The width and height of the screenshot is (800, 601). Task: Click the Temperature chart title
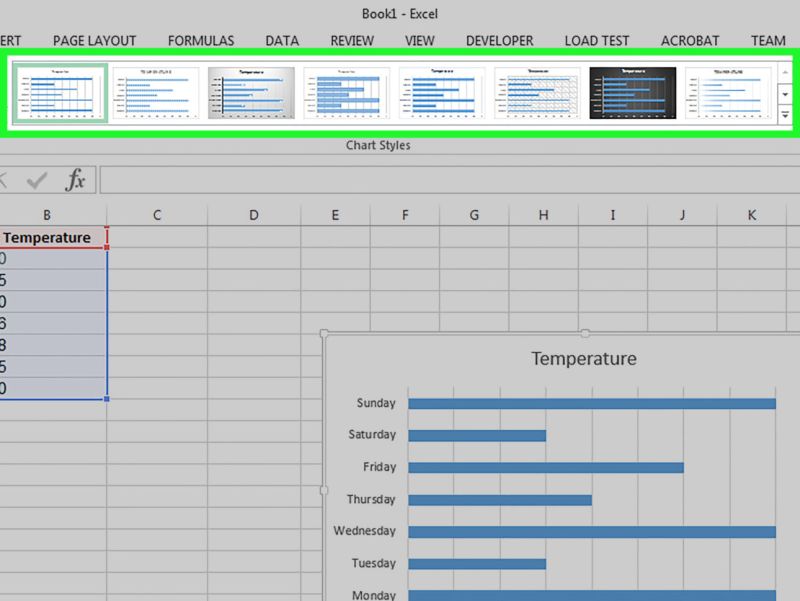pos(584,358)
